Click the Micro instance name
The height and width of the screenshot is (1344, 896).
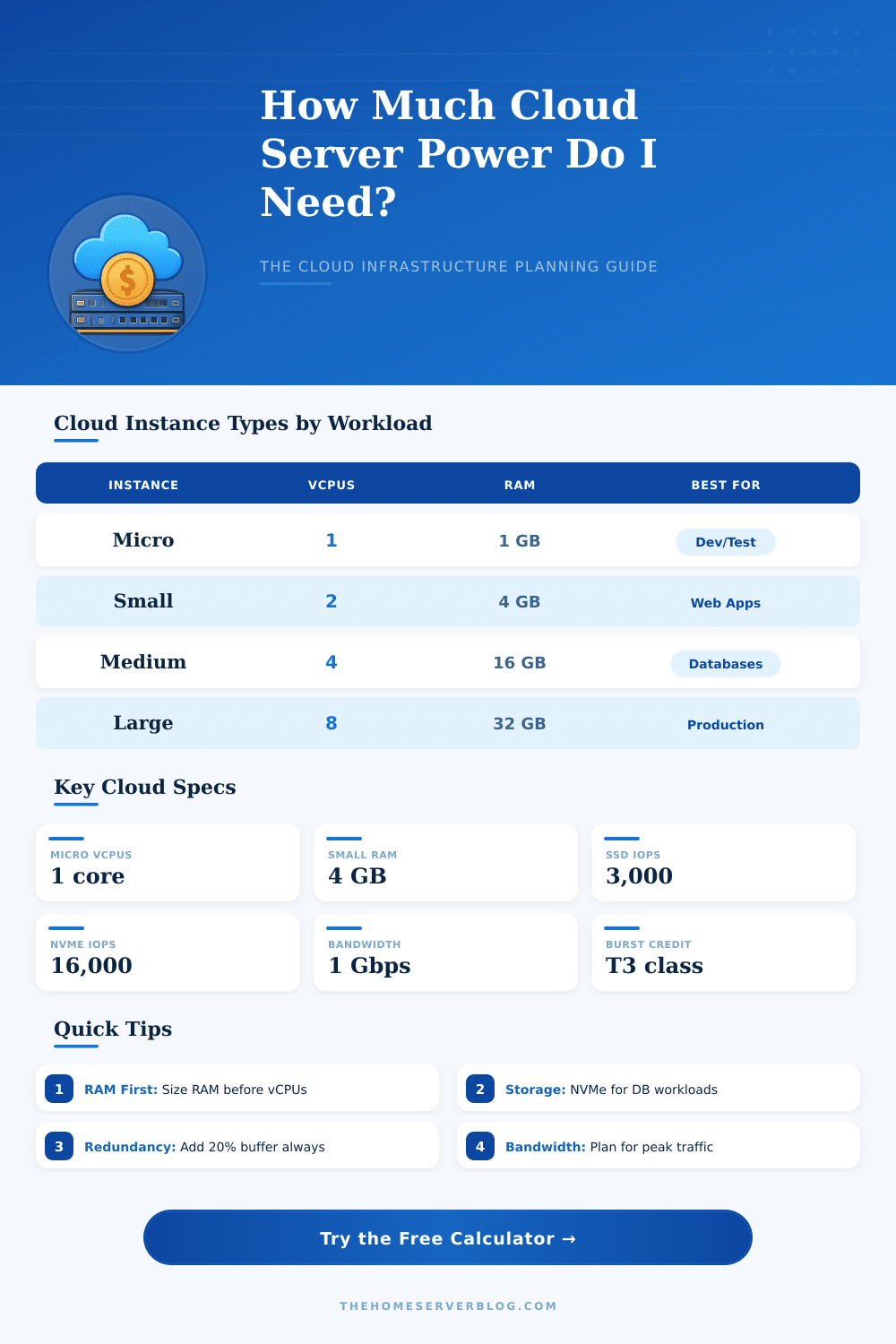click(x=143, y=540)
